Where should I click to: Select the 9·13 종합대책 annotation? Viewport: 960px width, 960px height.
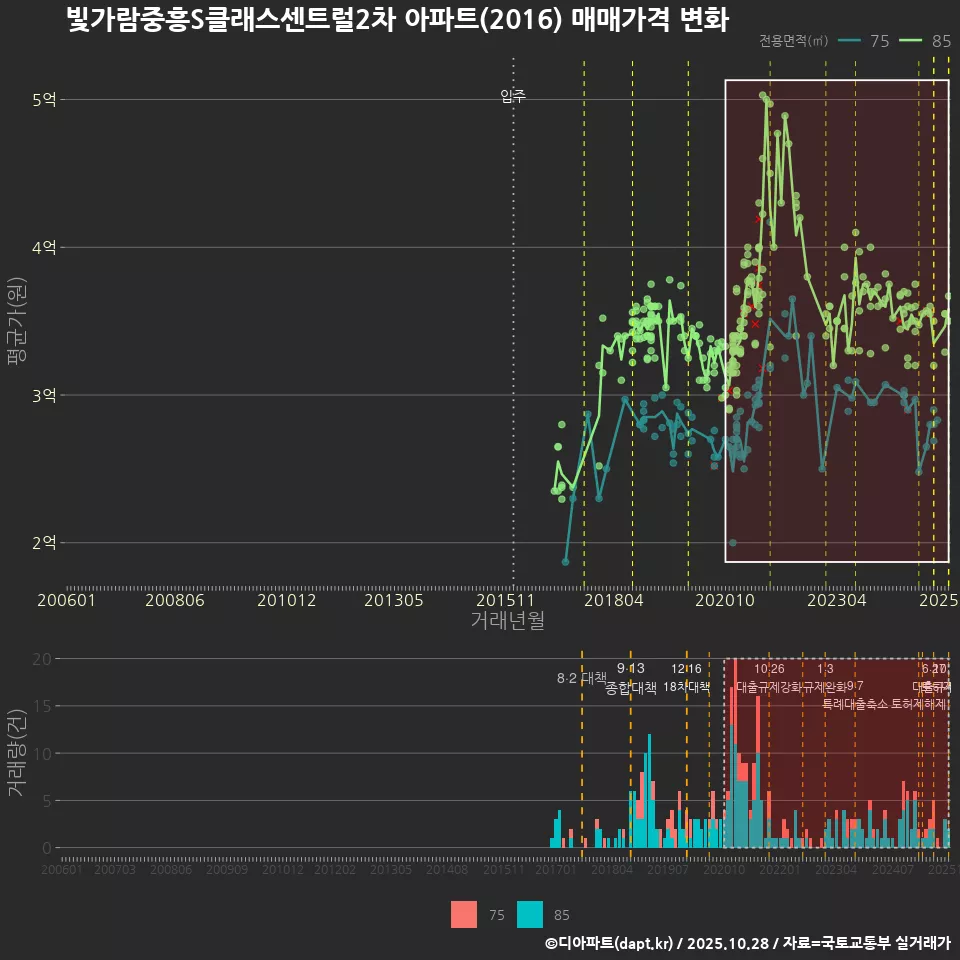pos(632,678)
